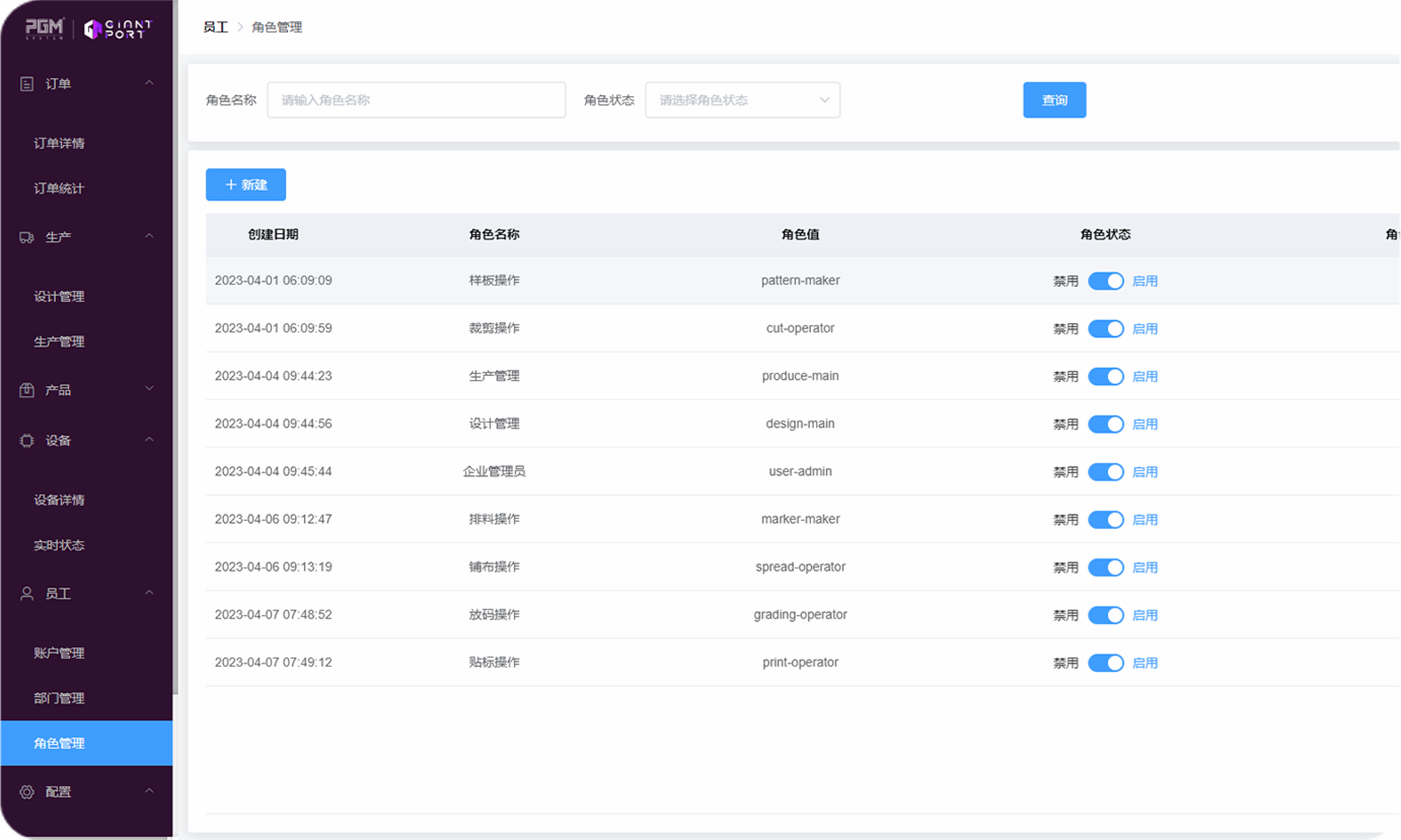Click the 员工 breadcrumb link
The width and height of the screenshot is (1401, 840).
(x=216, y=27)
